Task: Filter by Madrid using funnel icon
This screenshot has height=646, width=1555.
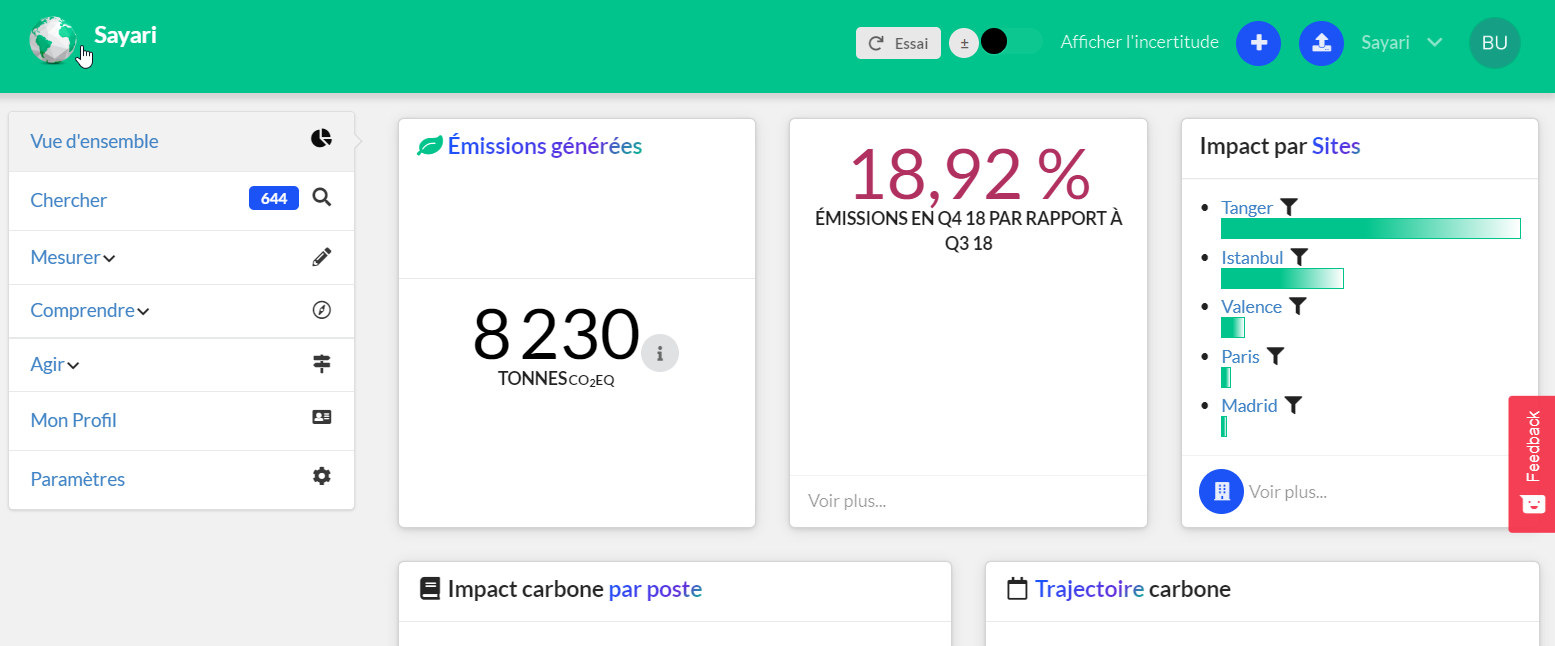Action: coord(1294,405)
